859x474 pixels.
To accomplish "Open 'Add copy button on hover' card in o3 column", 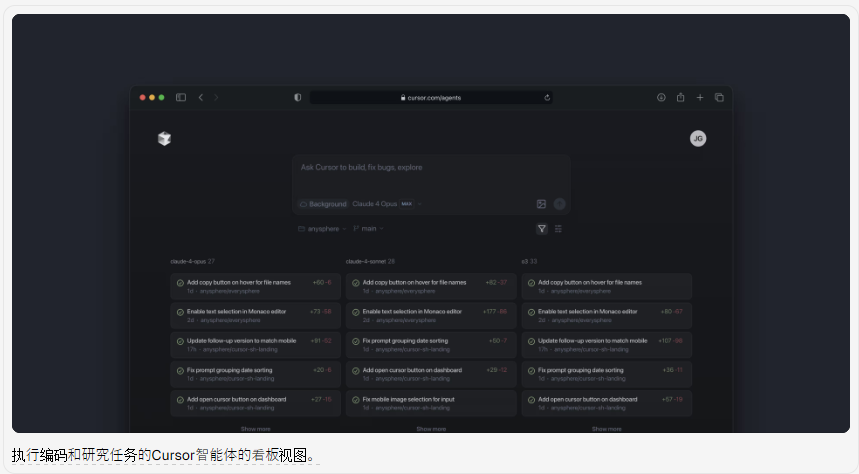I will coord(606,287).
